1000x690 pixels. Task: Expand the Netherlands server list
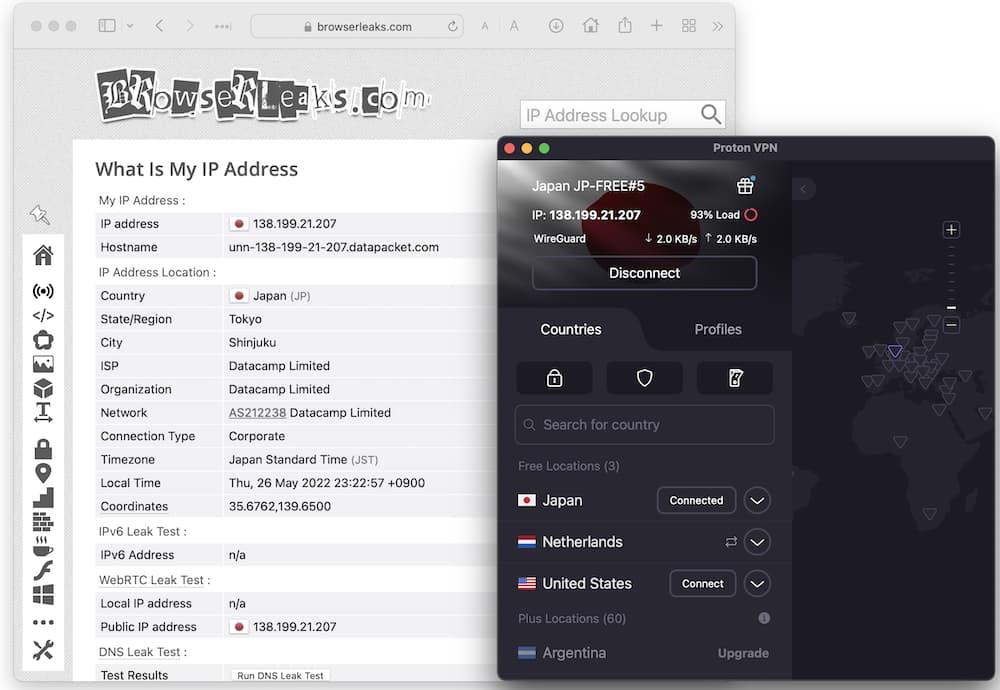point(757,542)
